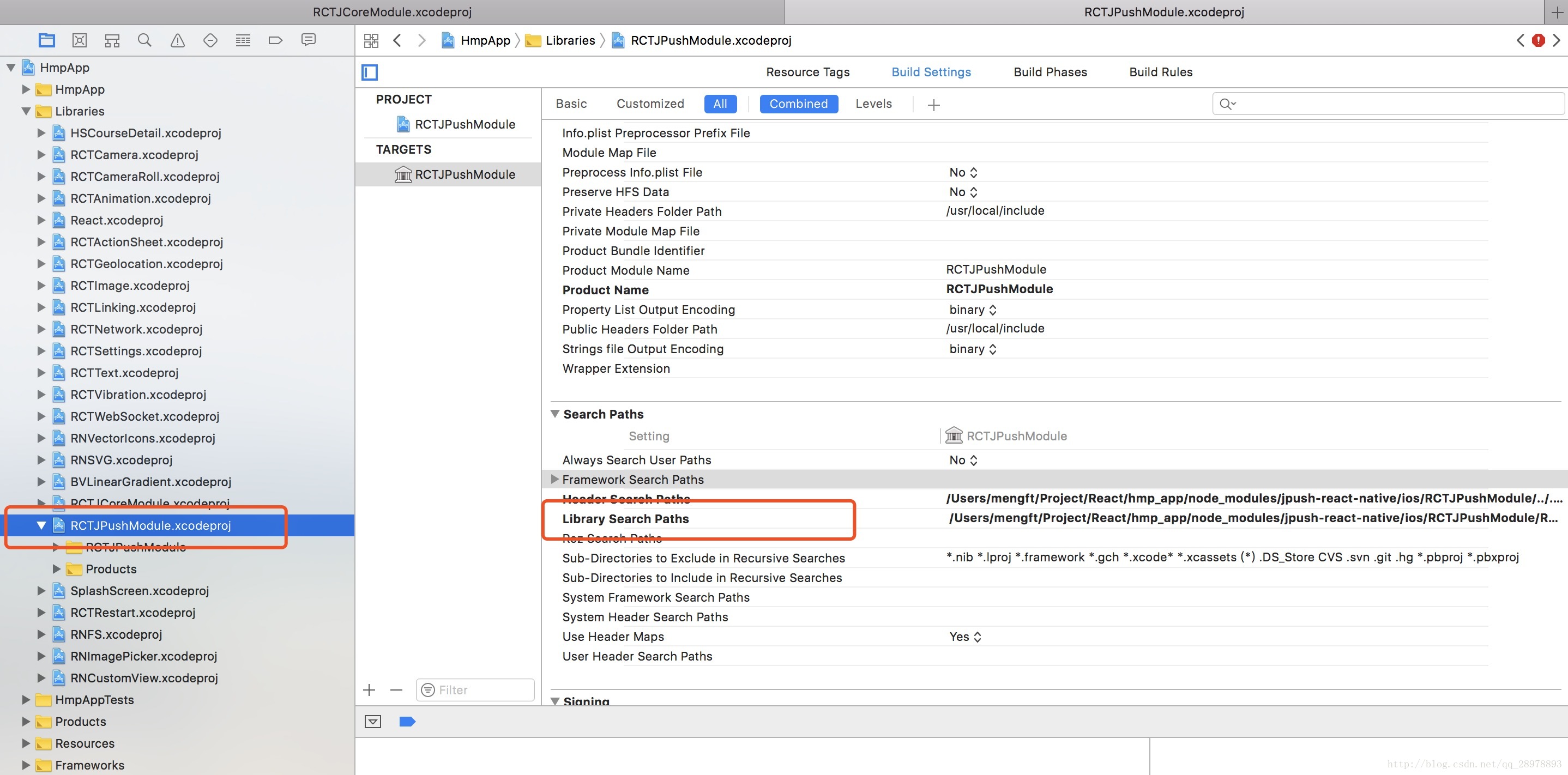Switch to Build Phases tab

click(x=1050, y=71)
